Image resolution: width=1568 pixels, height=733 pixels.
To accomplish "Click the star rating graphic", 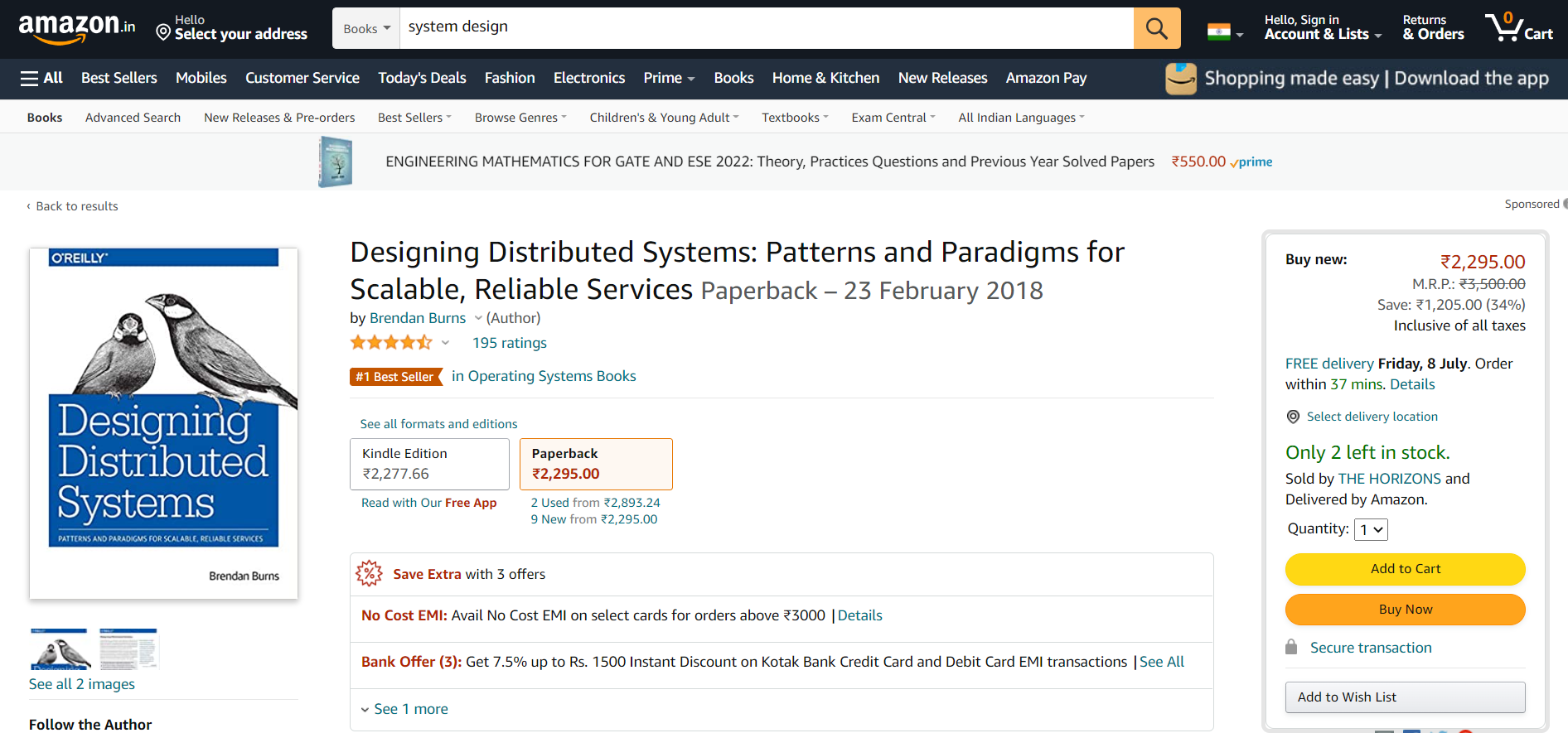I will pyautogui.click(x=391, y=342).
